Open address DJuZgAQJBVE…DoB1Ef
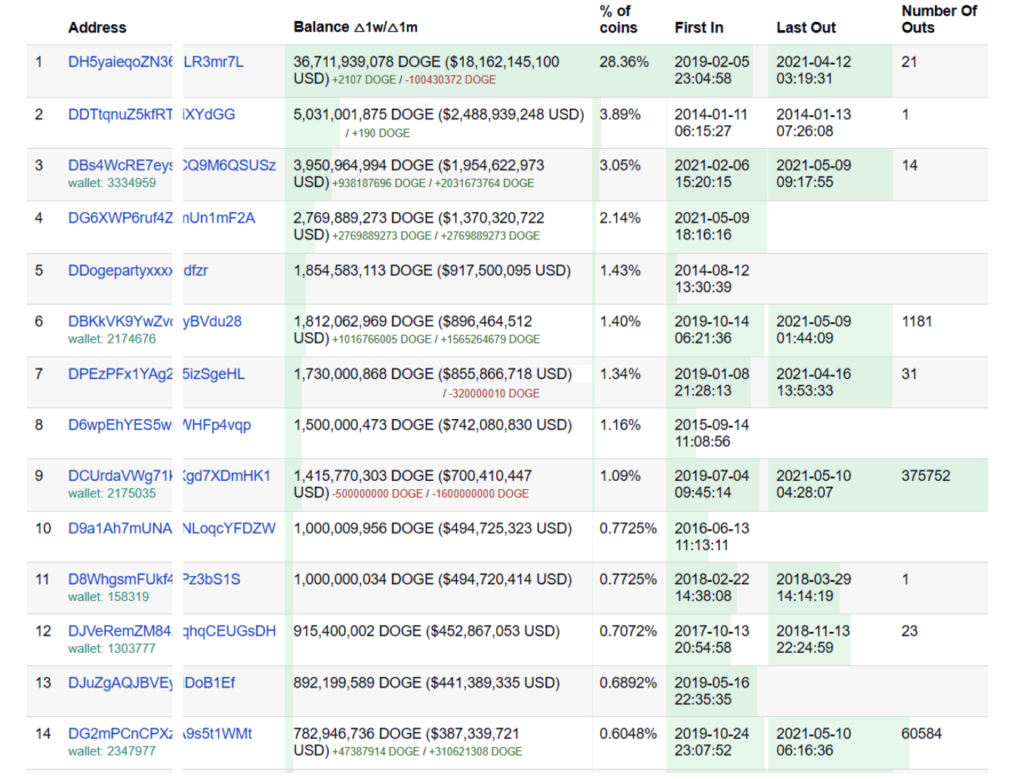 152,682
